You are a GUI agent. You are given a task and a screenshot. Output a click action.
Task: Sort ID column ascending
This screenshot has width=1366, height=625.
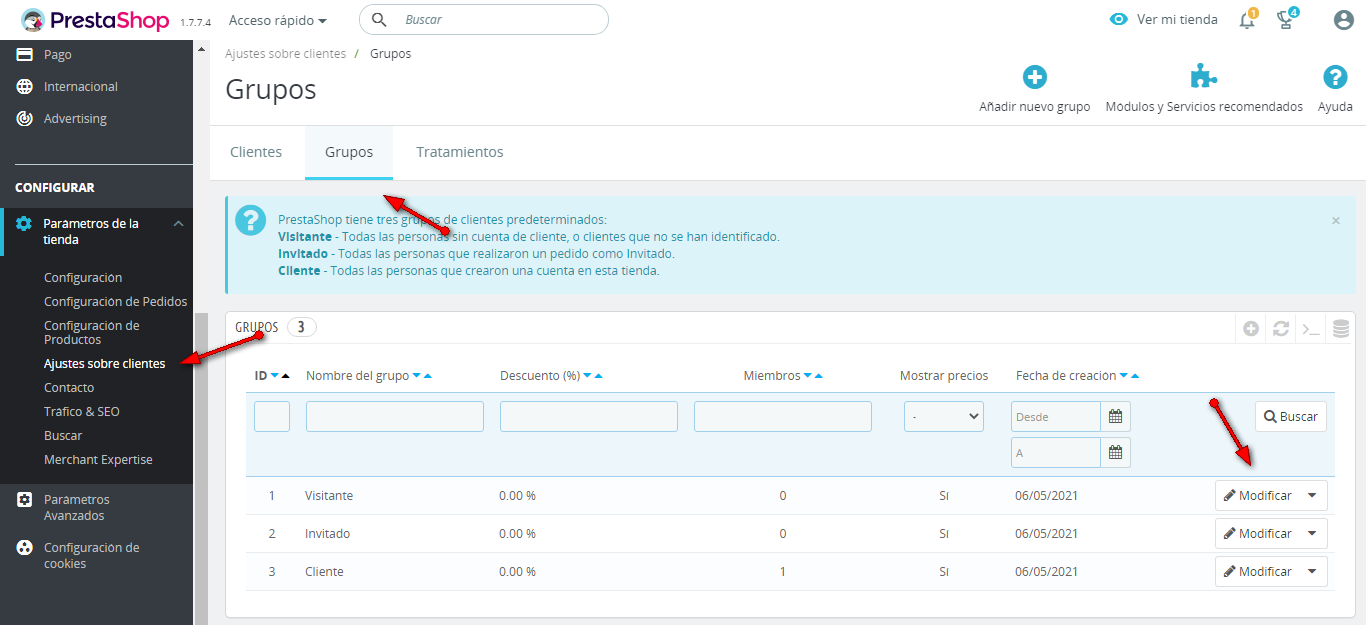pyautogui.click(x=285, y=376)
